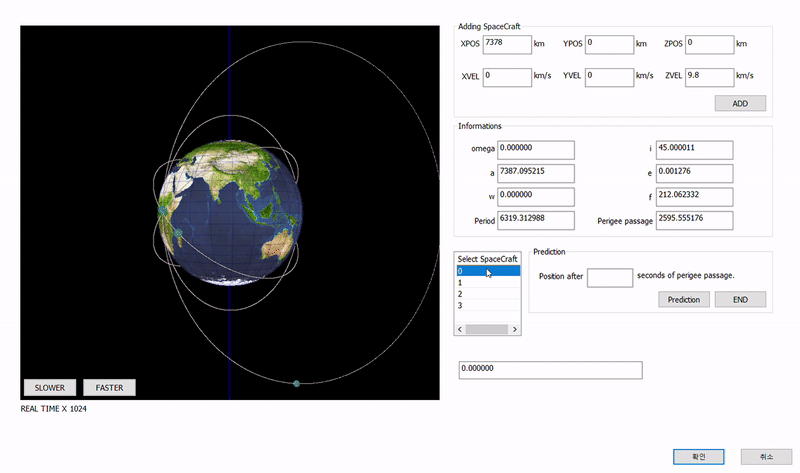The width and height of the screenshot is (800, 473).
Task: Click the Period value field
Action: (x=536, y=220)
